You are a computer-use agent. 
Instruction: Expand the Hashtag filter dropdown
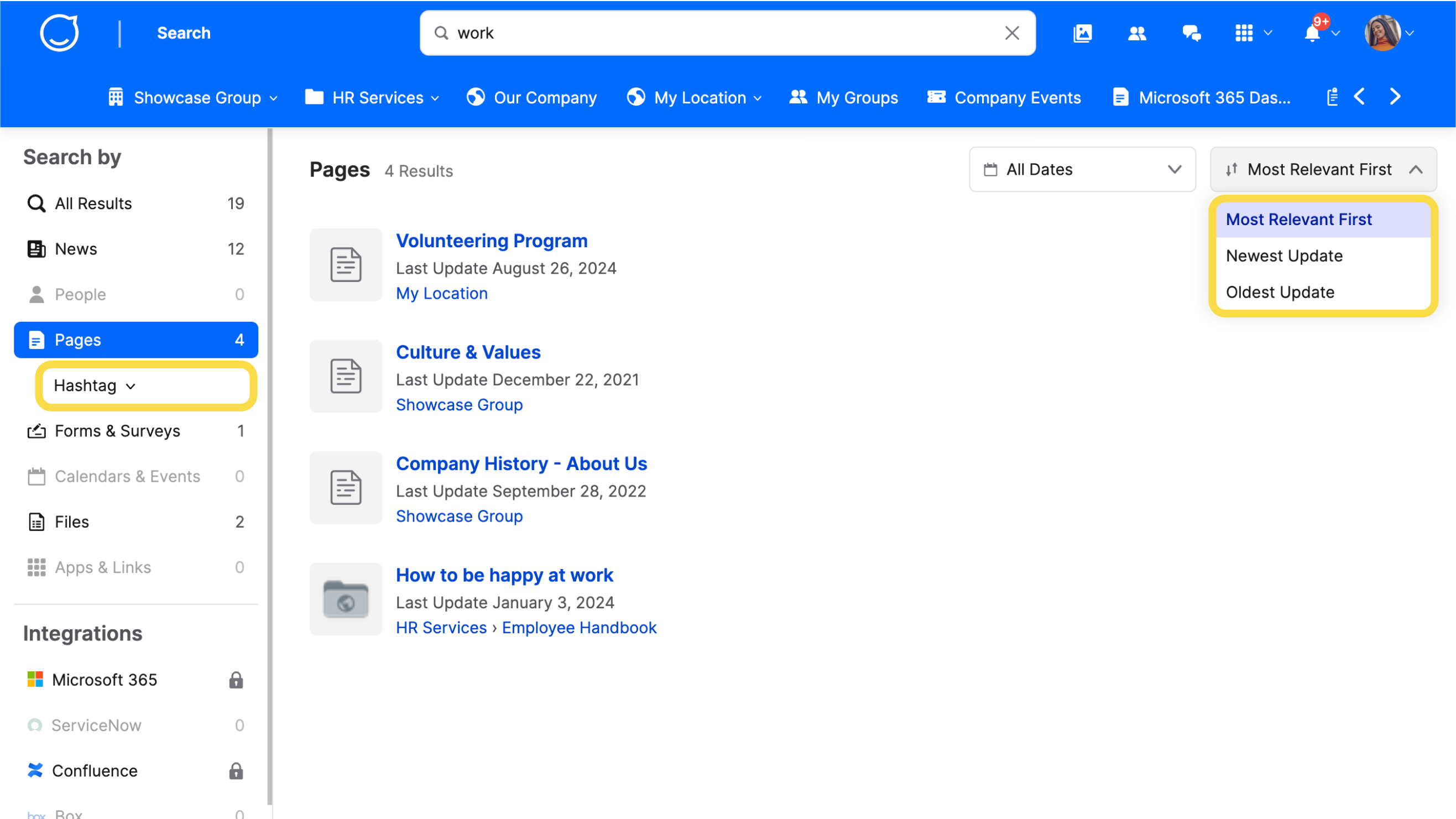[146, 385]
